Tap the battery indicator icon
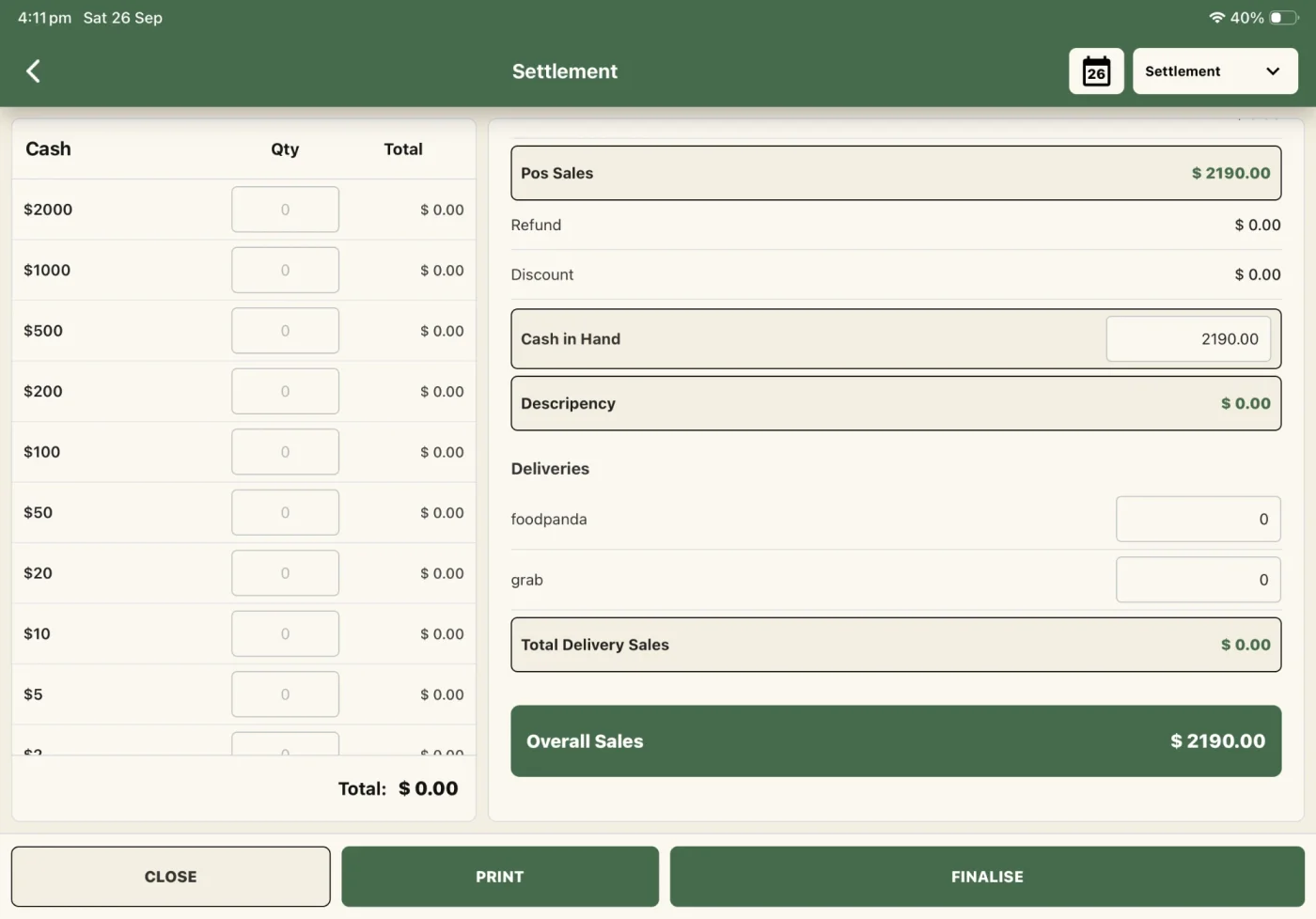This screenshot has height=919, width=1316. tap(1284, 18)
